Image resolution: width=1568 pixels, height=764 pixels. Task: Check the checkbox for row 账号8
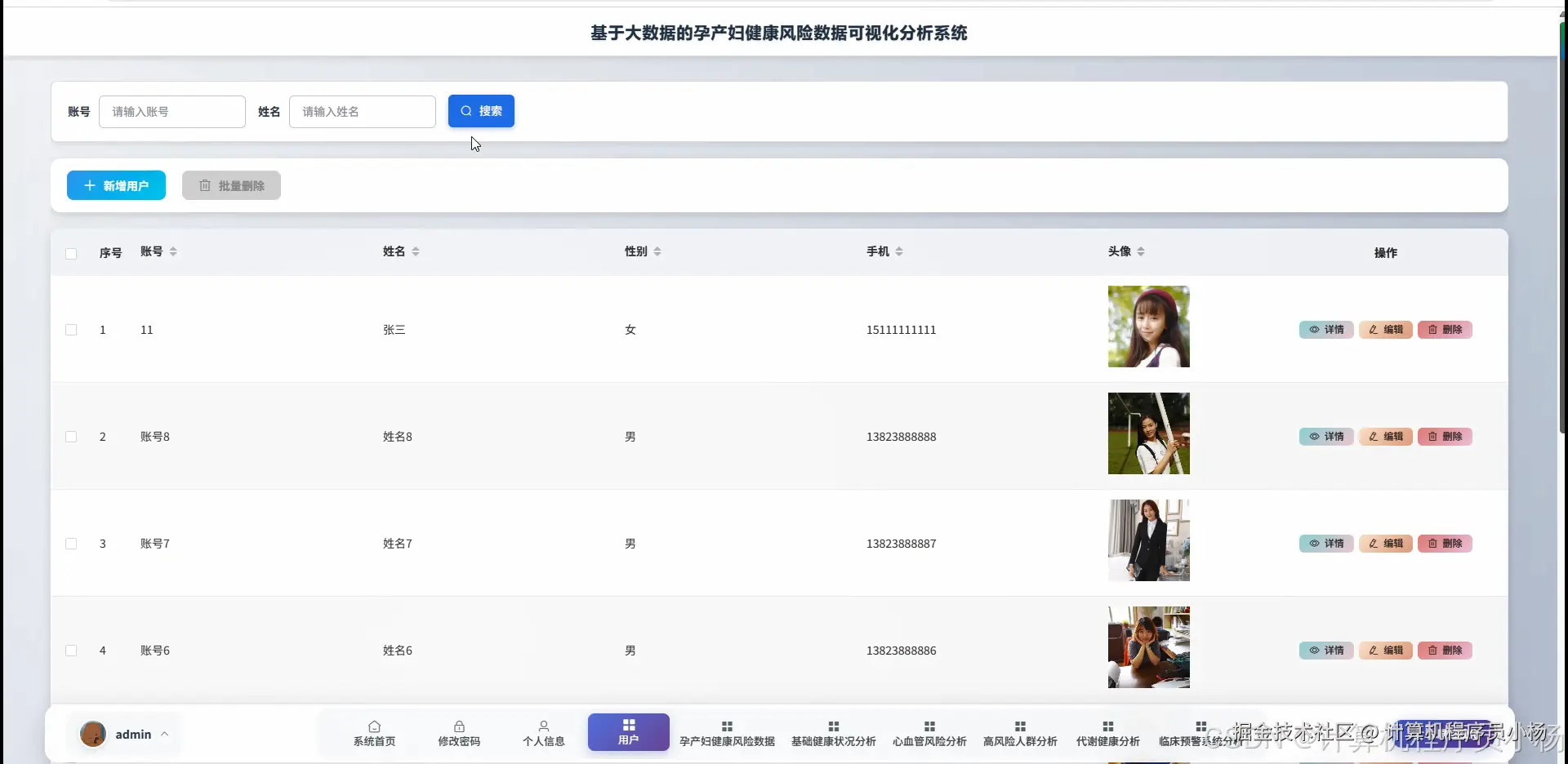[x=71, y=437]
